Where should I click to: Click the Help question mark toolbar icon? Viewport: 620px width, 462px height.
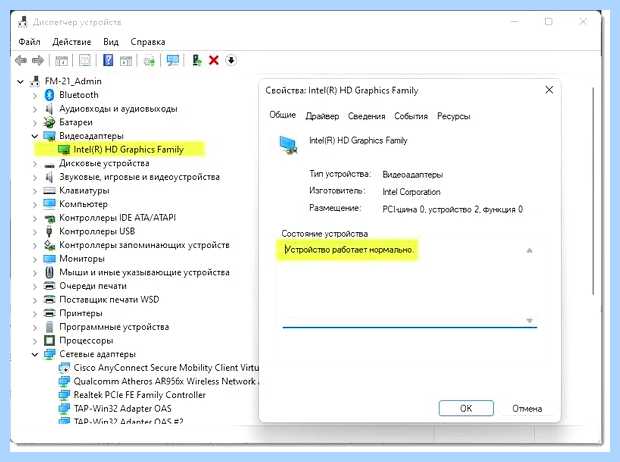tap(108, 61)
